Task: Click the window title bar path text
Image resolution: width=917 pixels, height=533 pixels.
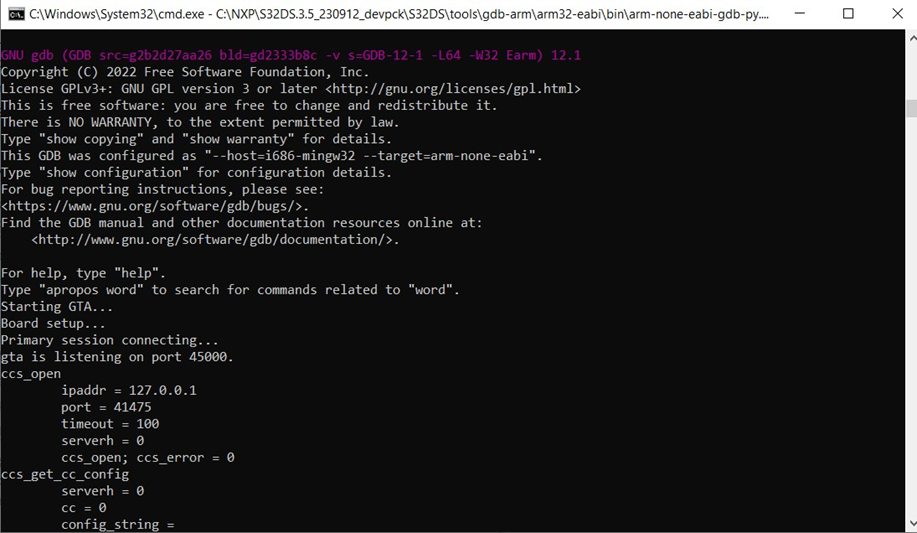Action: tap(400, 14)
